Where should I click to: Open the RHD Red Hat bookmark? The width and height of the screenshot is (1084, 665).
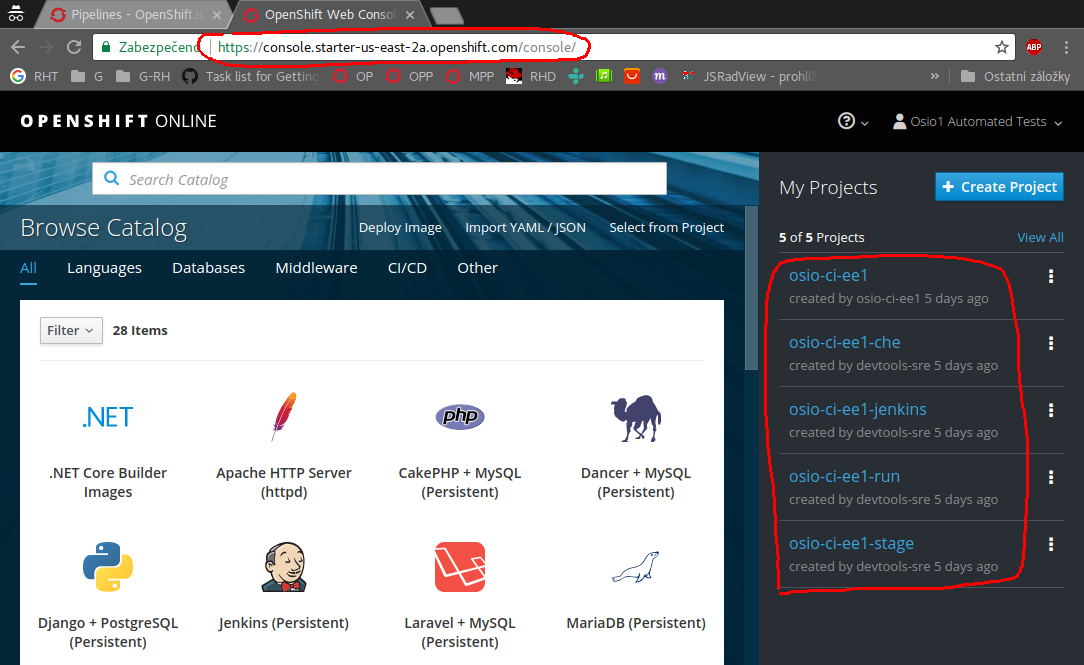tap(531, 76)
